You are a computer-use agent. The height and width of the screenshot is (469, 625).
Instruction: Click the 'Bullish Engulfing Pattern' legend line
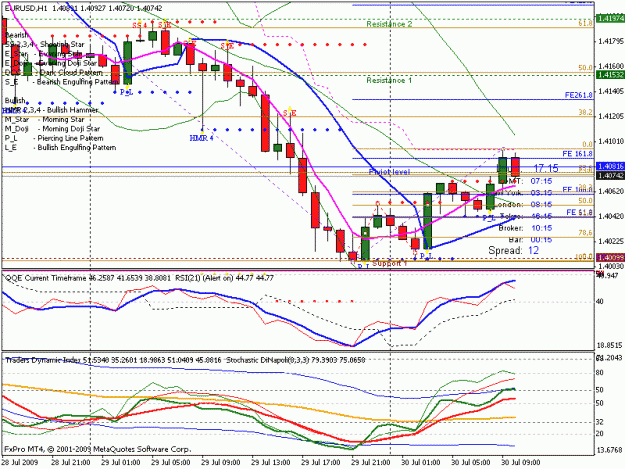click(61, 147)
